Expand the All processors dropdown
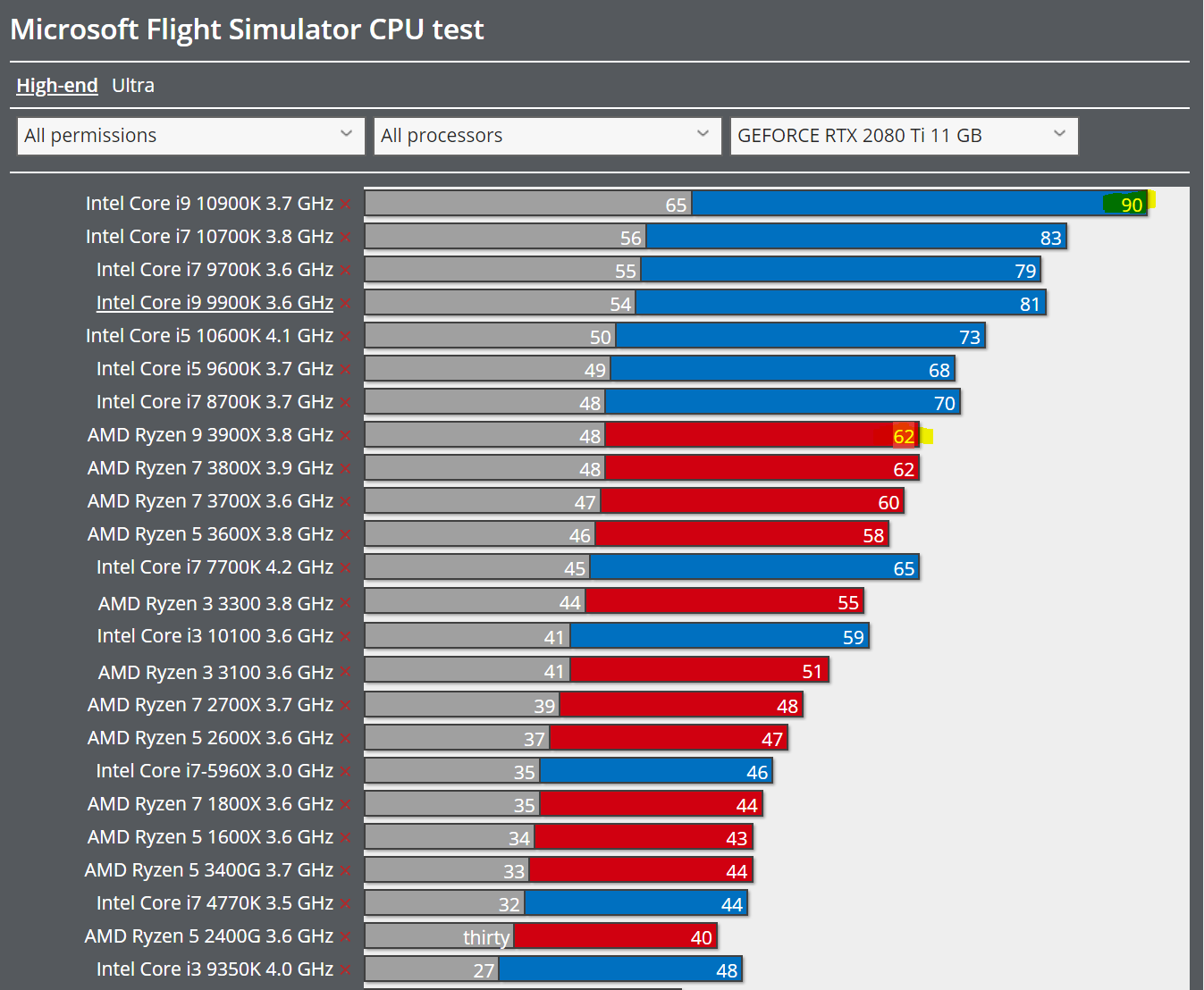The width and height of the screenshot is (1204, 990). tap(547, 136)
